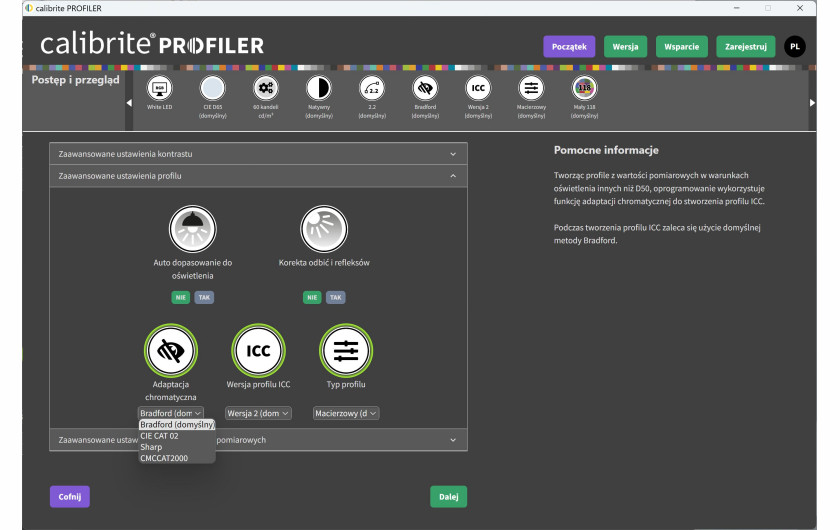The image size is (840, 530).
Task: Set Korekta odbić i refleksów to NIE
Action: (312, 297)
